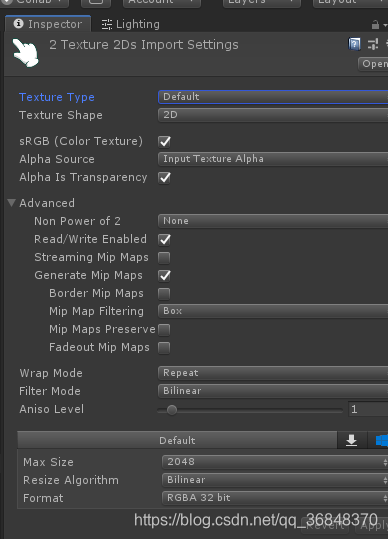This screenshot has width=388, height=539.
Task: Toggle Generate Mip Maps checkbox
Action: (x=164, y=275)
